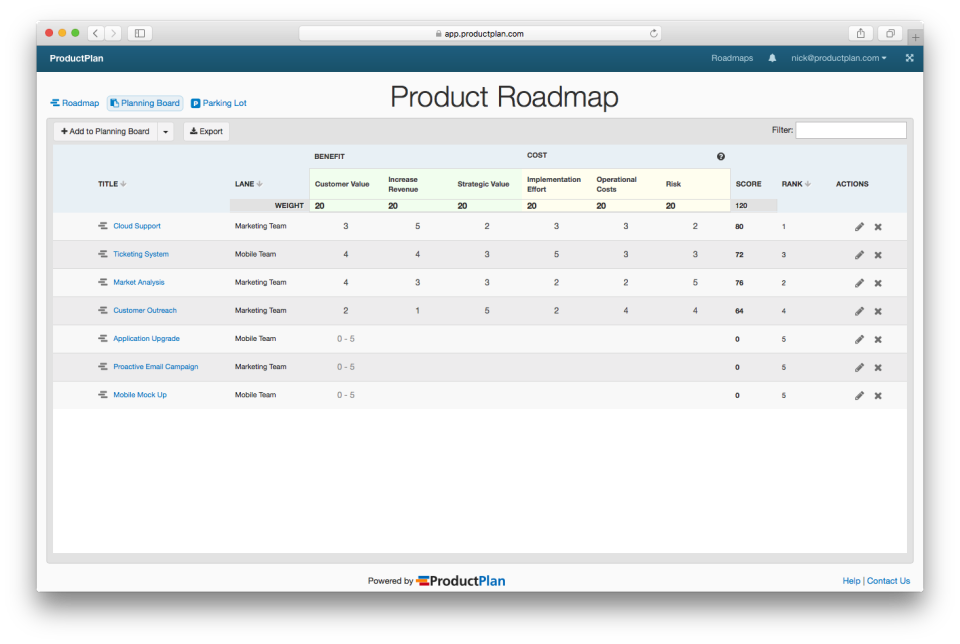This screenshot has width=960, height=644.
Task: Delete the Customer Outreach row
Action: click(x=878, y=311)
